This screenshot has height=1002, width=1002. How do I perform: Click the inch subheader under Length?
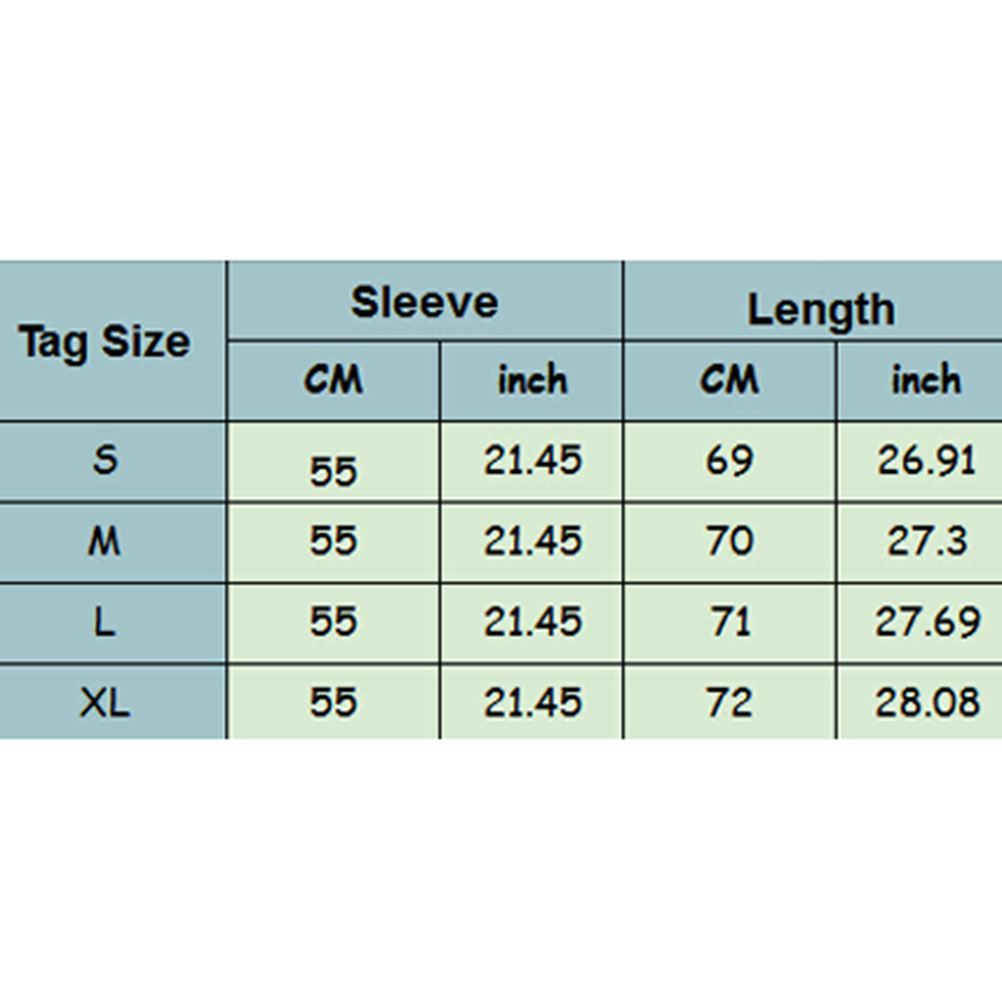926,380
